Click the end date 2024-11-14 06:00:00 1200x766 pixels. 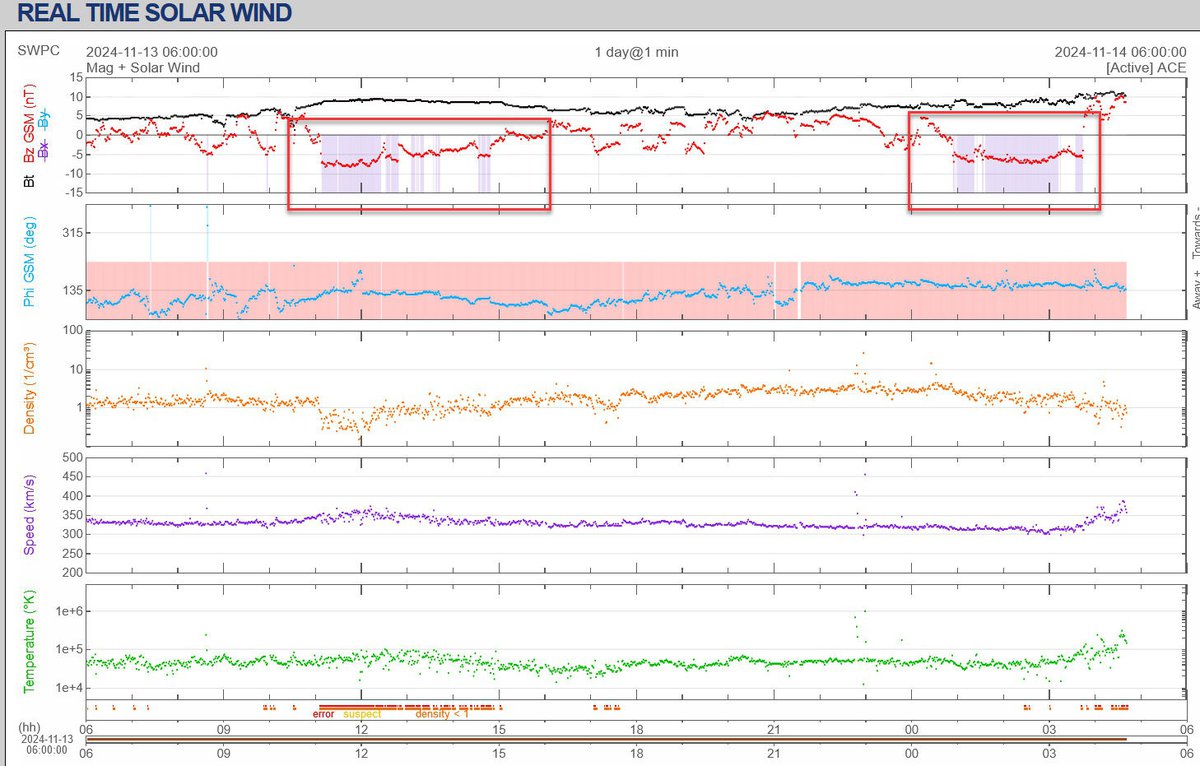pos(1121,52)
